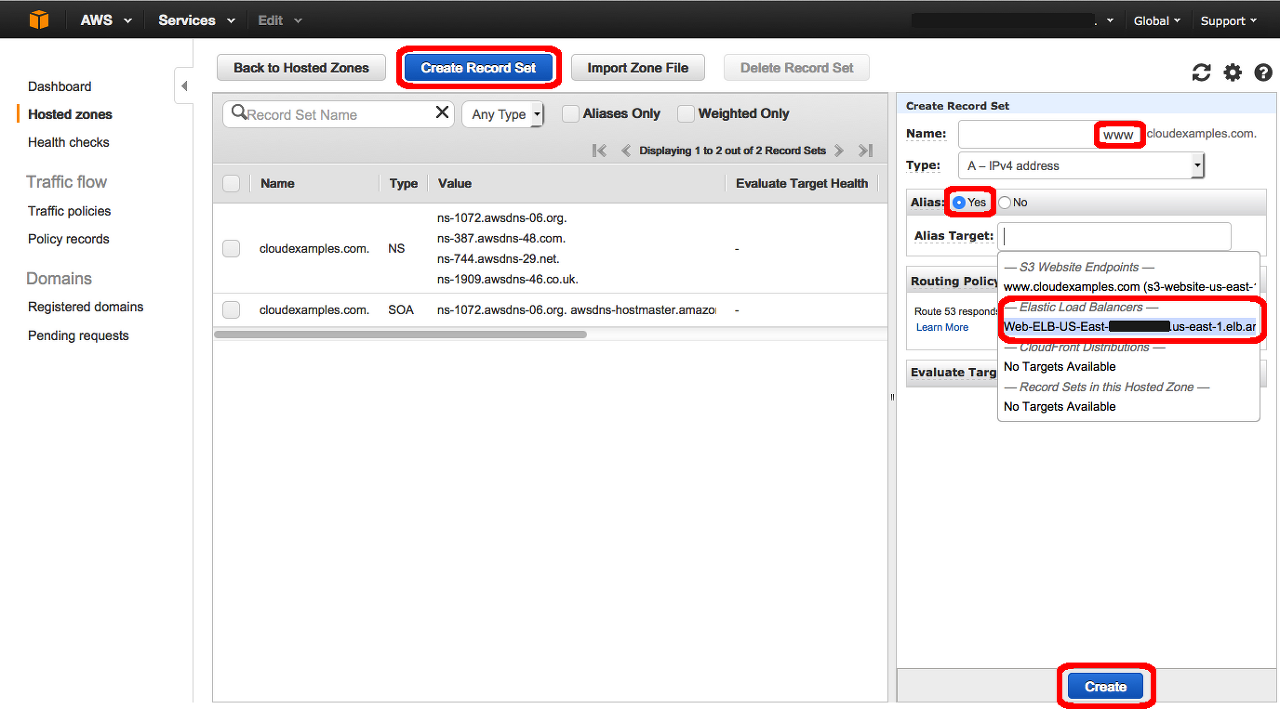1280x709 pixels.
Task: Select Alias Yes radio button
Action: 959,202
